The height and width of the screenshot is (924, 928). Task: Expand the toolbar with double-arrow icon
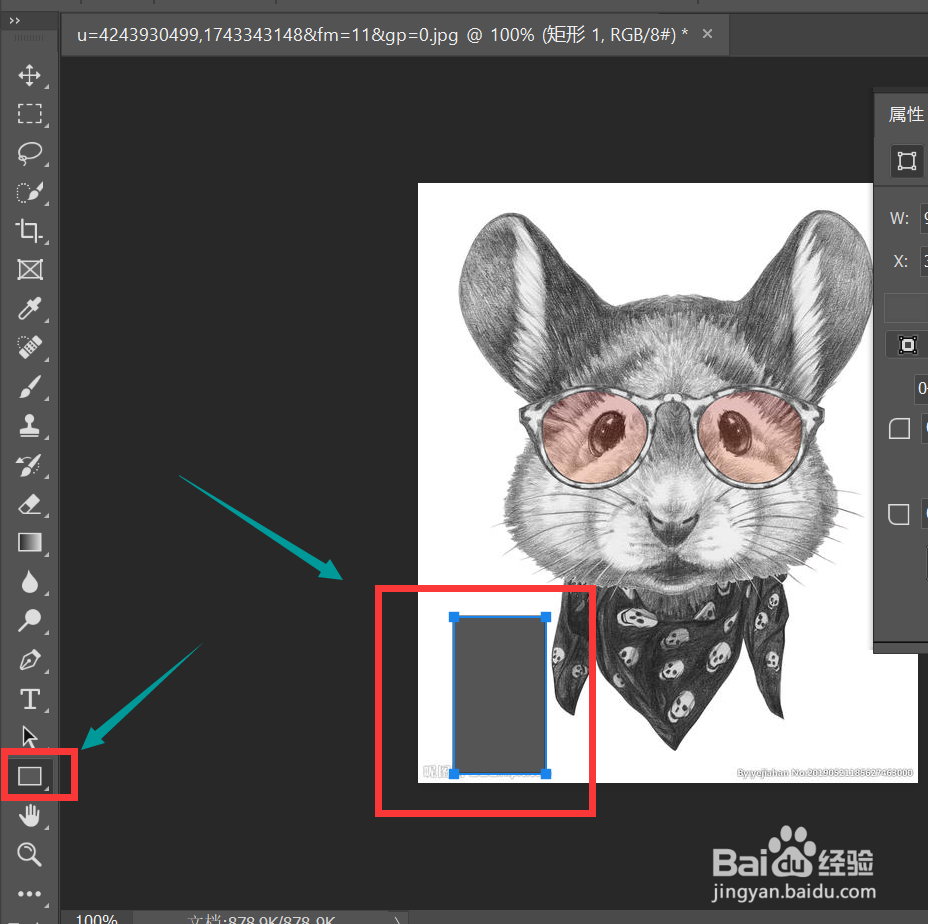14,21
